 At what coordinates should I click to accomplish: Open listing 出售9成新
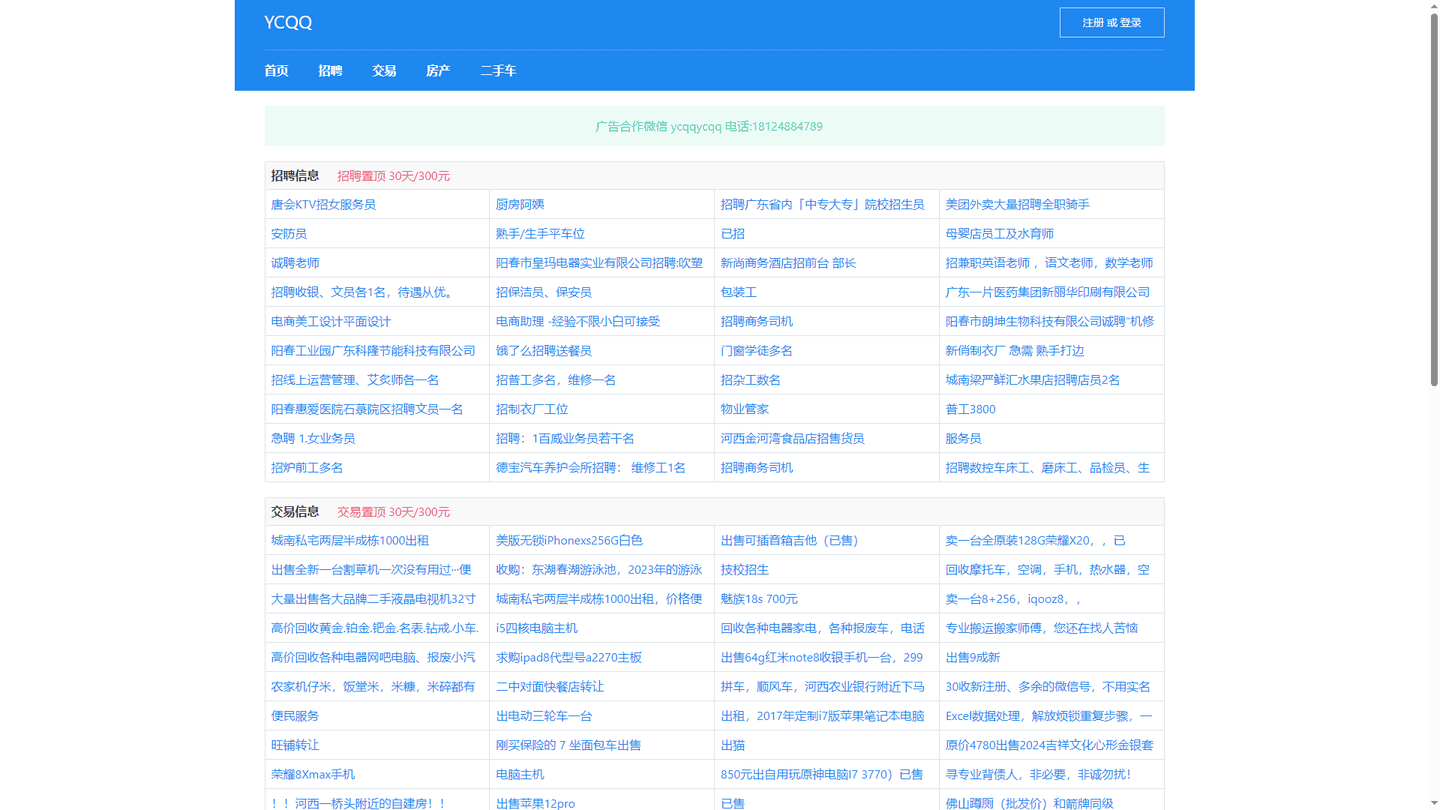[x=973, y=657]
